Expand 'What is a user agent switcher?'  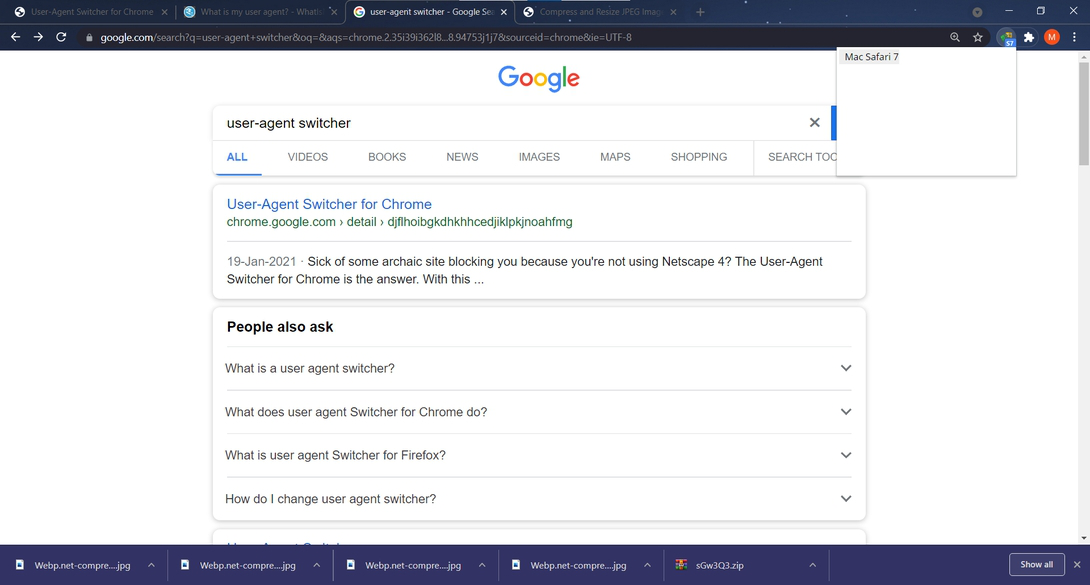click(539, 368)
